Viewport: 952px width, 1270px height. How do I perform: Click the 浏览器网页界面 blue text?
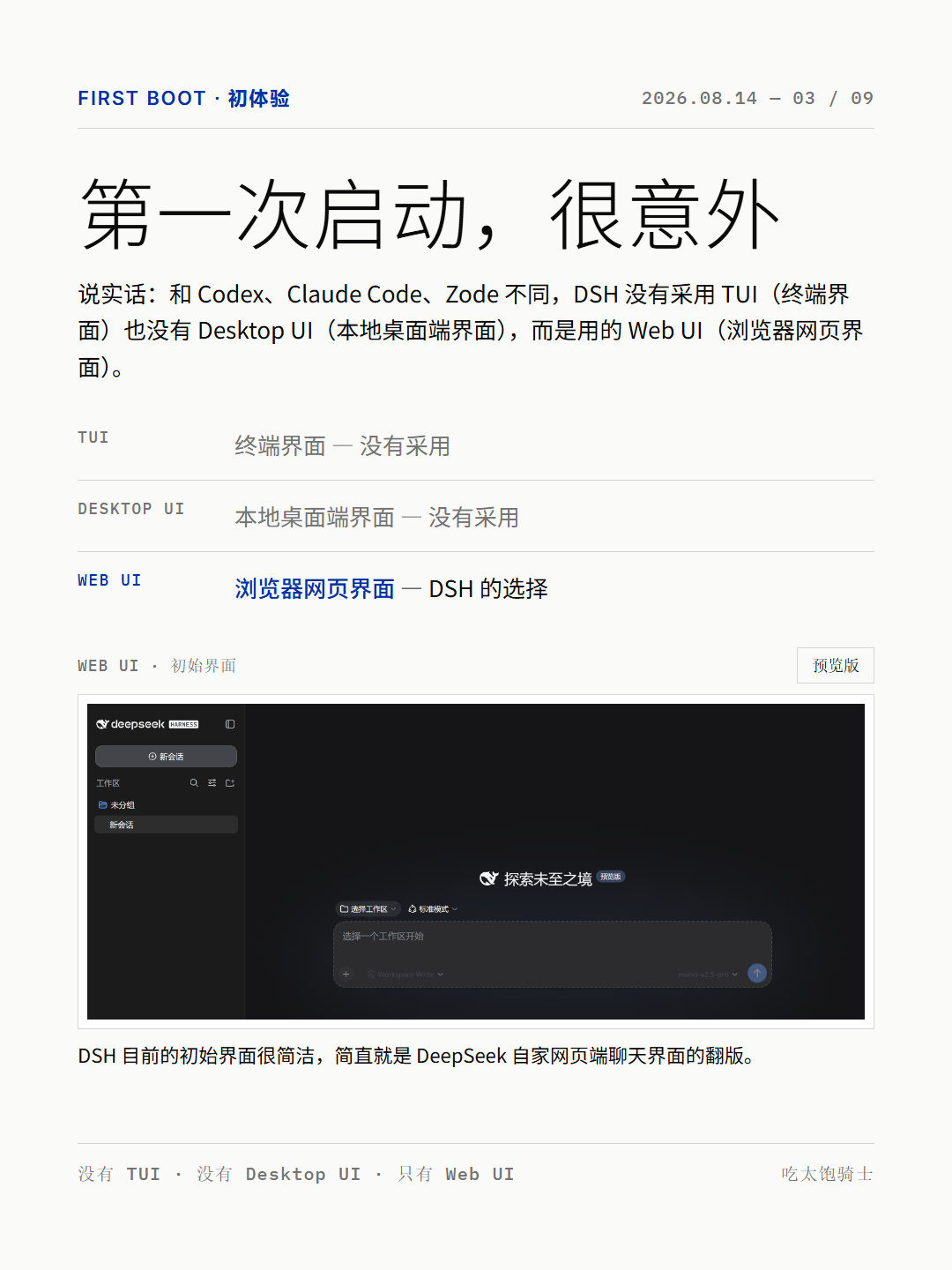315,588
